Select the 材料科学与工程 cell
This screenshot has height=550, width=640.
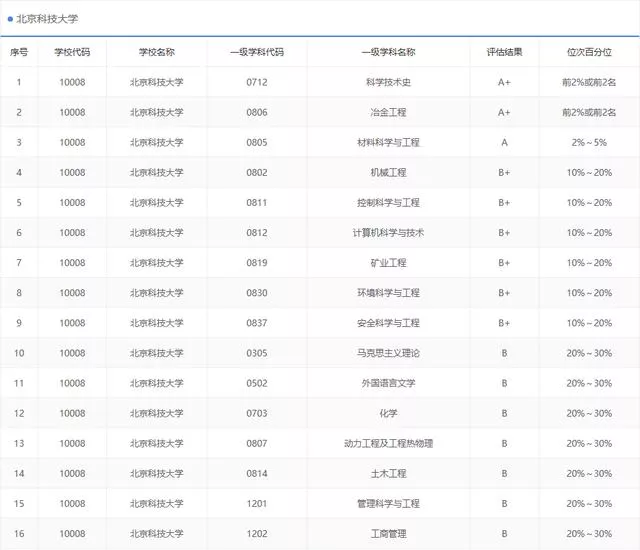[388, 142]
